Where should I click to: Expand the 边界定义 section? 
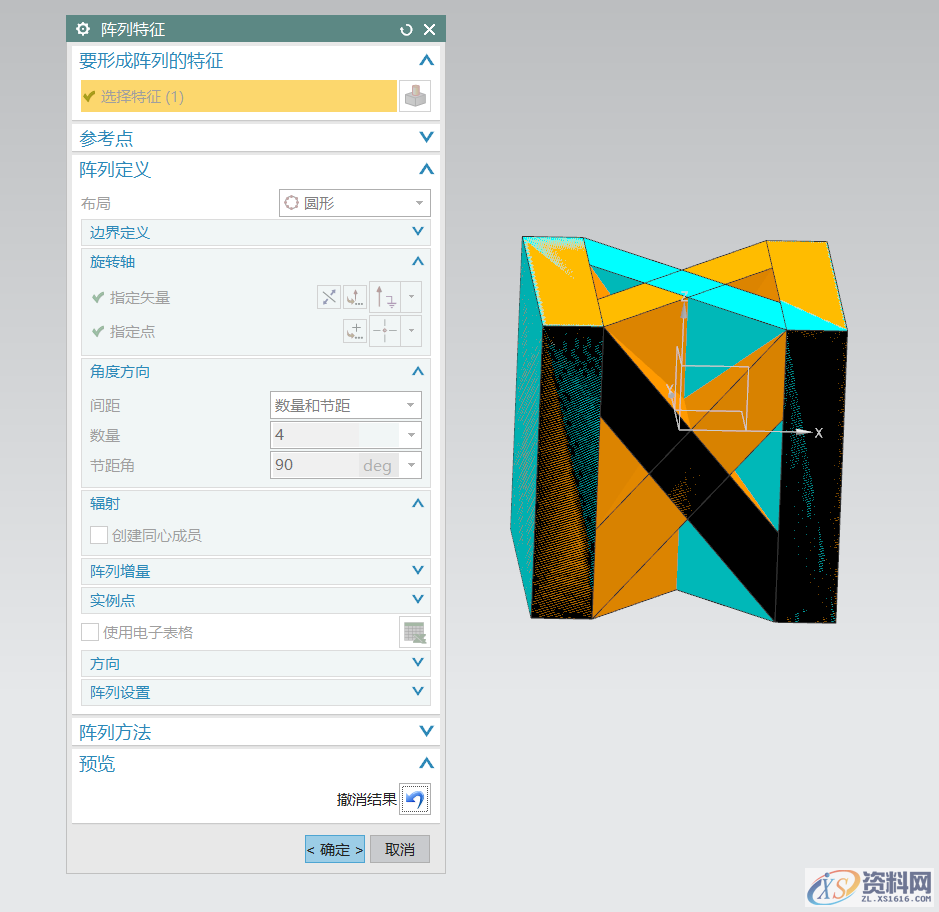tap(255, 232)
